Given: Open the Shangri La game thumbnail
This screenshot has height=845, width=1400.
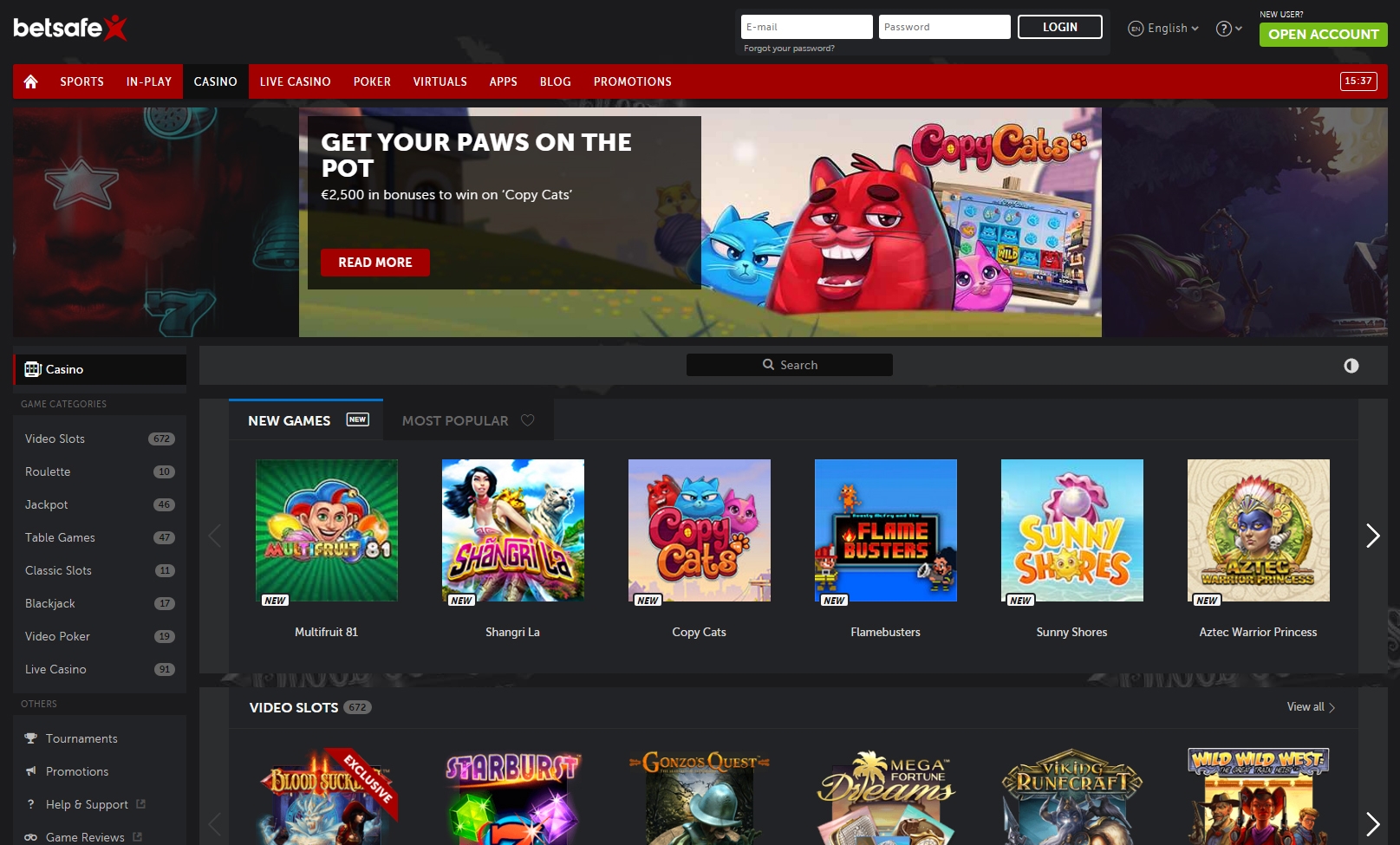Looking at the screenshot, I should click(512, 530).
